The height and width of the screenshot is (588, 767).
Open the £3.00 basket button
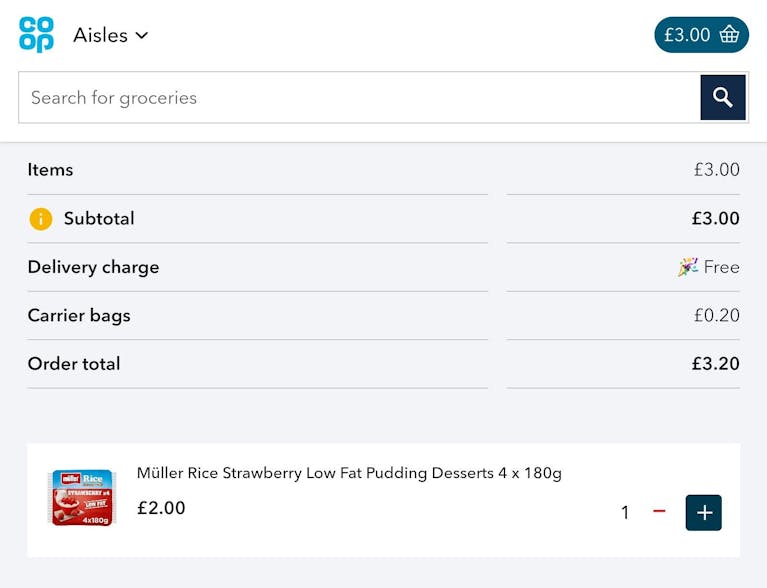[701, 35]
